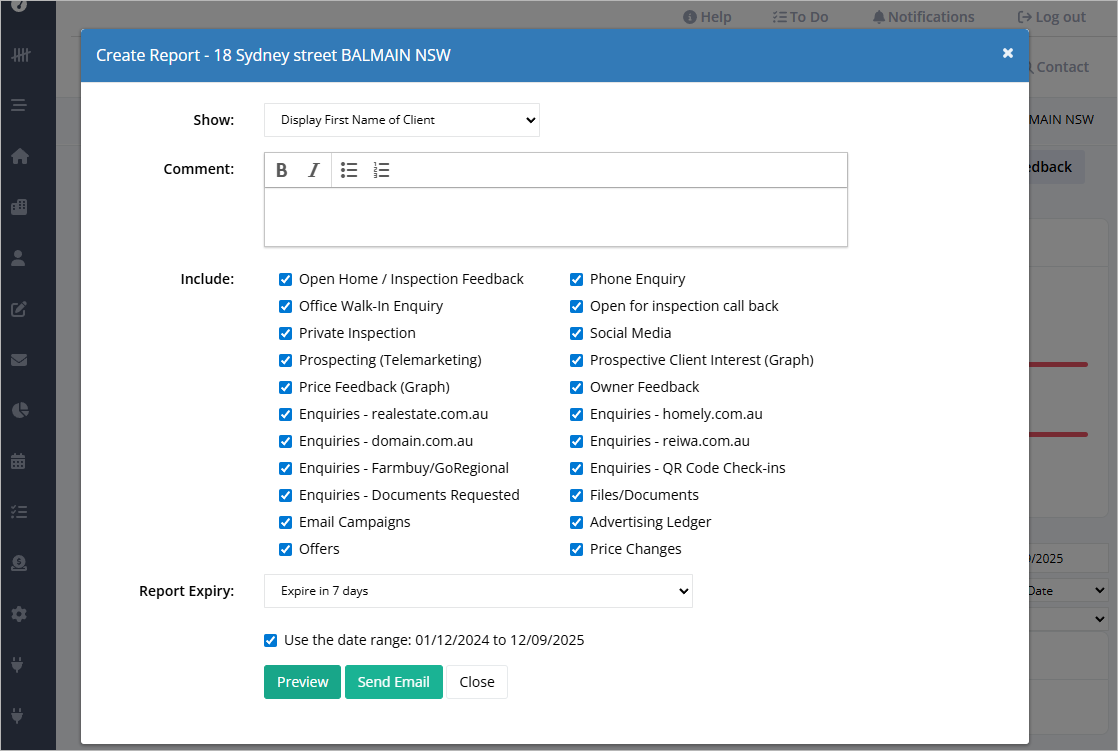Viewport: 1118px width, 751px height.
Task: Uncheck the Owner Feedback checkbox
Action: (x=576, y=387)
